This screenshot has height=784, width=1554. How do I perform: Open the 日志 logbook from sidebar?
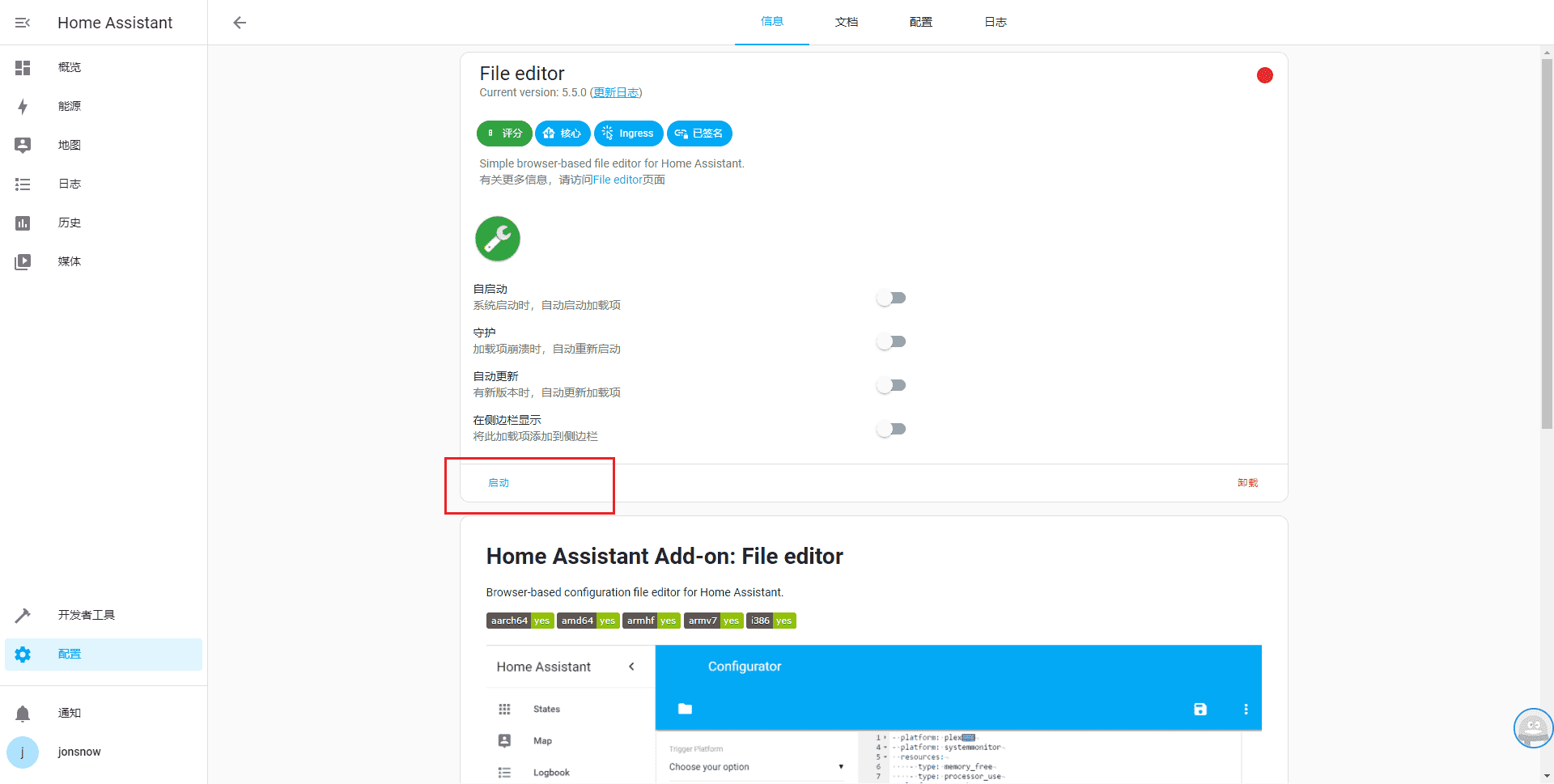[69, 184]
